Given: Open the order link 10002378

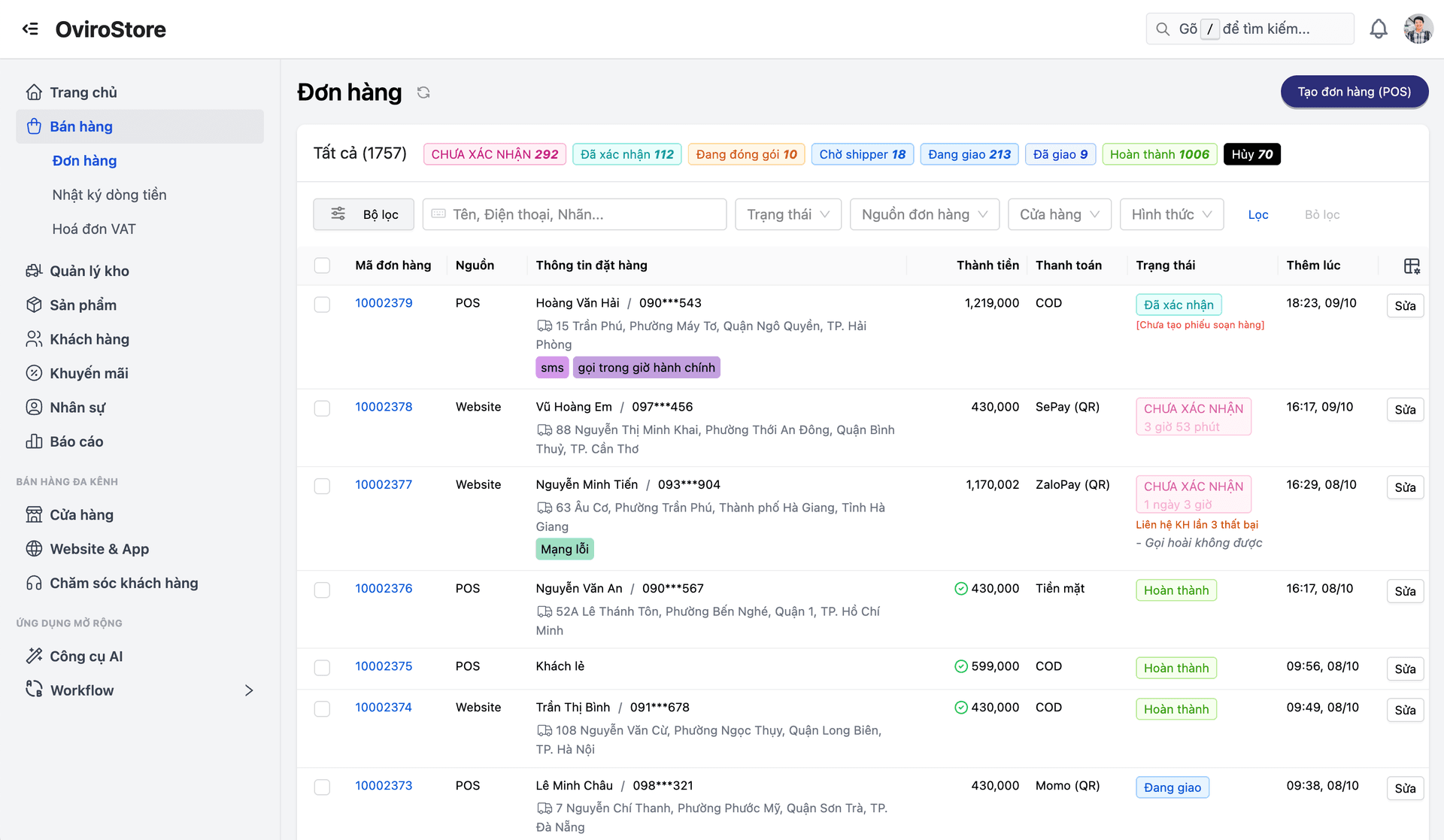Looking at the screenshot, I should tap(384, 407).
